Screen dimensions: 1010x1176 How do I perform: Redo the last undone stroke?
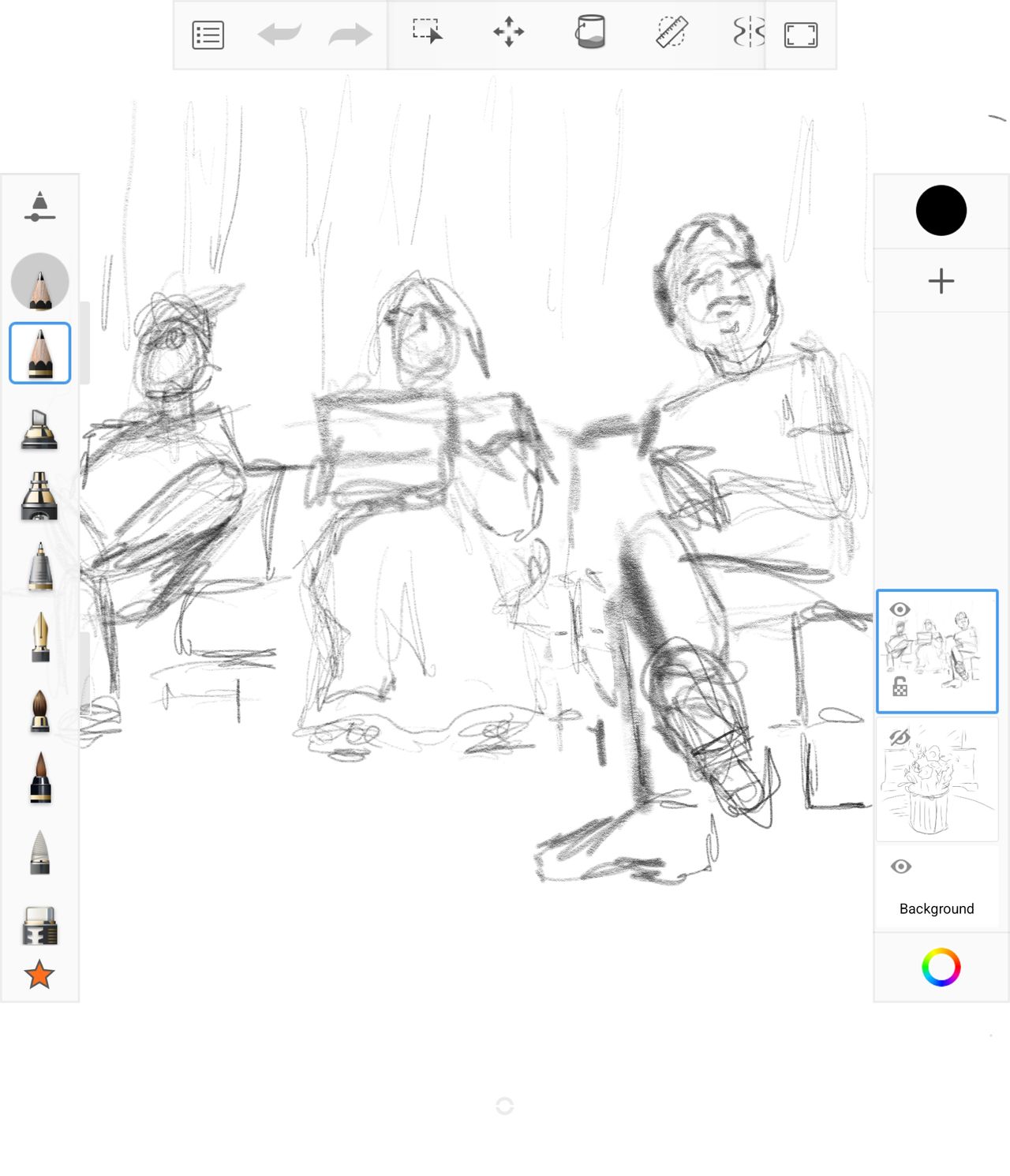pos(350,35)
